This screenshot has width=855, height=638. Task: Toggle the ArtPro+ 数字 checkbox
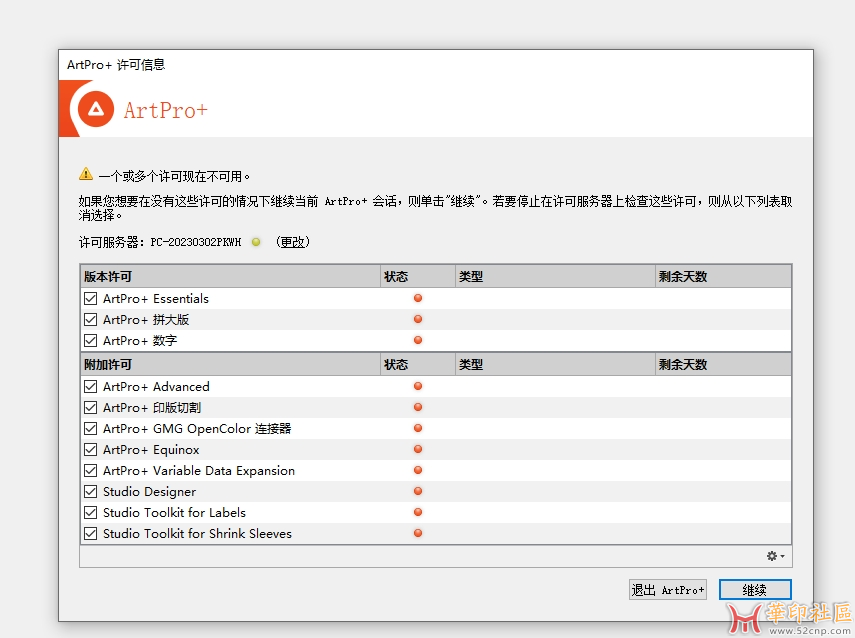tap(91, 340)
